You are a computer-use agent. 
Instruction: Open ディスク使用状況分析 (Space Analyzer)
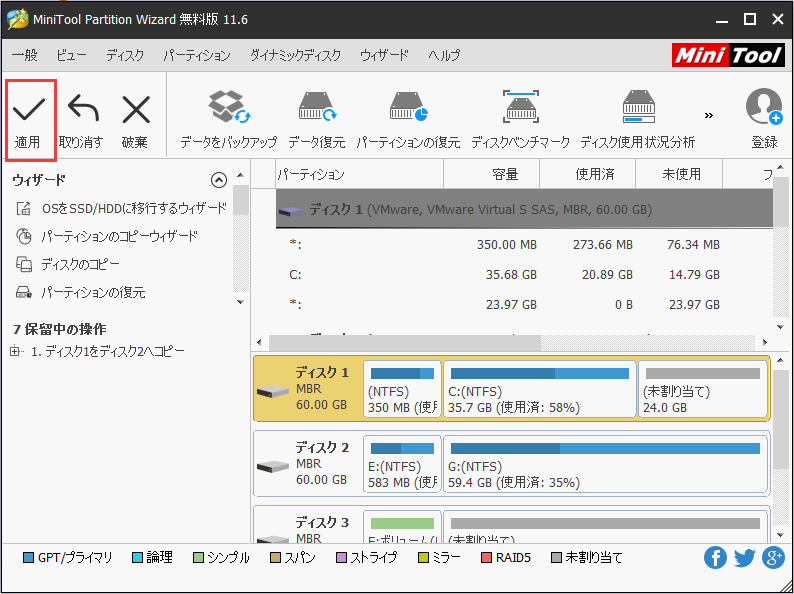point(637,108)
